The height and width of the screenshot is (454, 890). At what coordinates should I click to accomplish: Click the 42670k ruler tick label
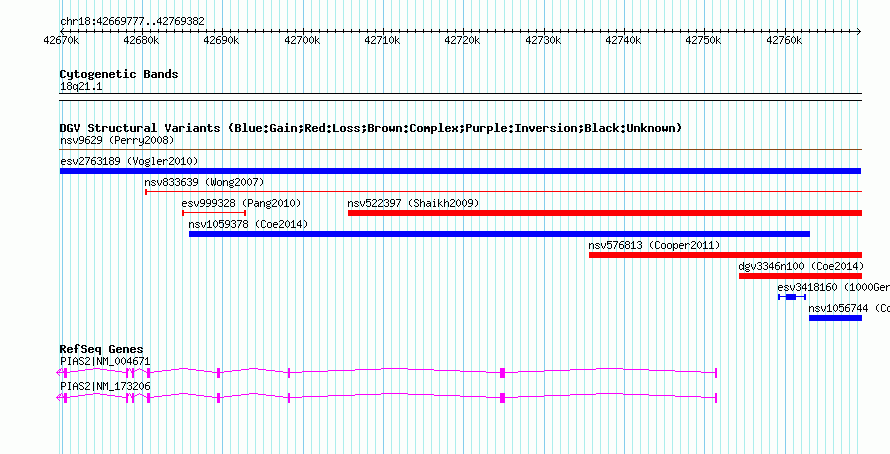[61, 40]
